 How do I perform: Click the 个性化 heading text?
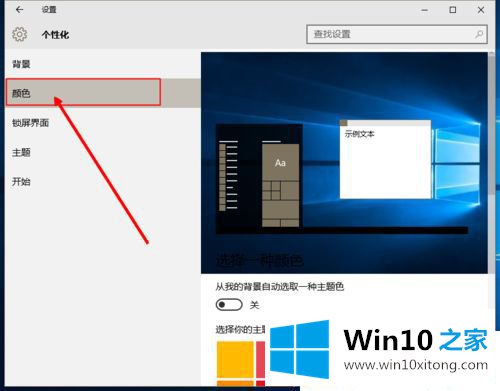pos(55,35)
